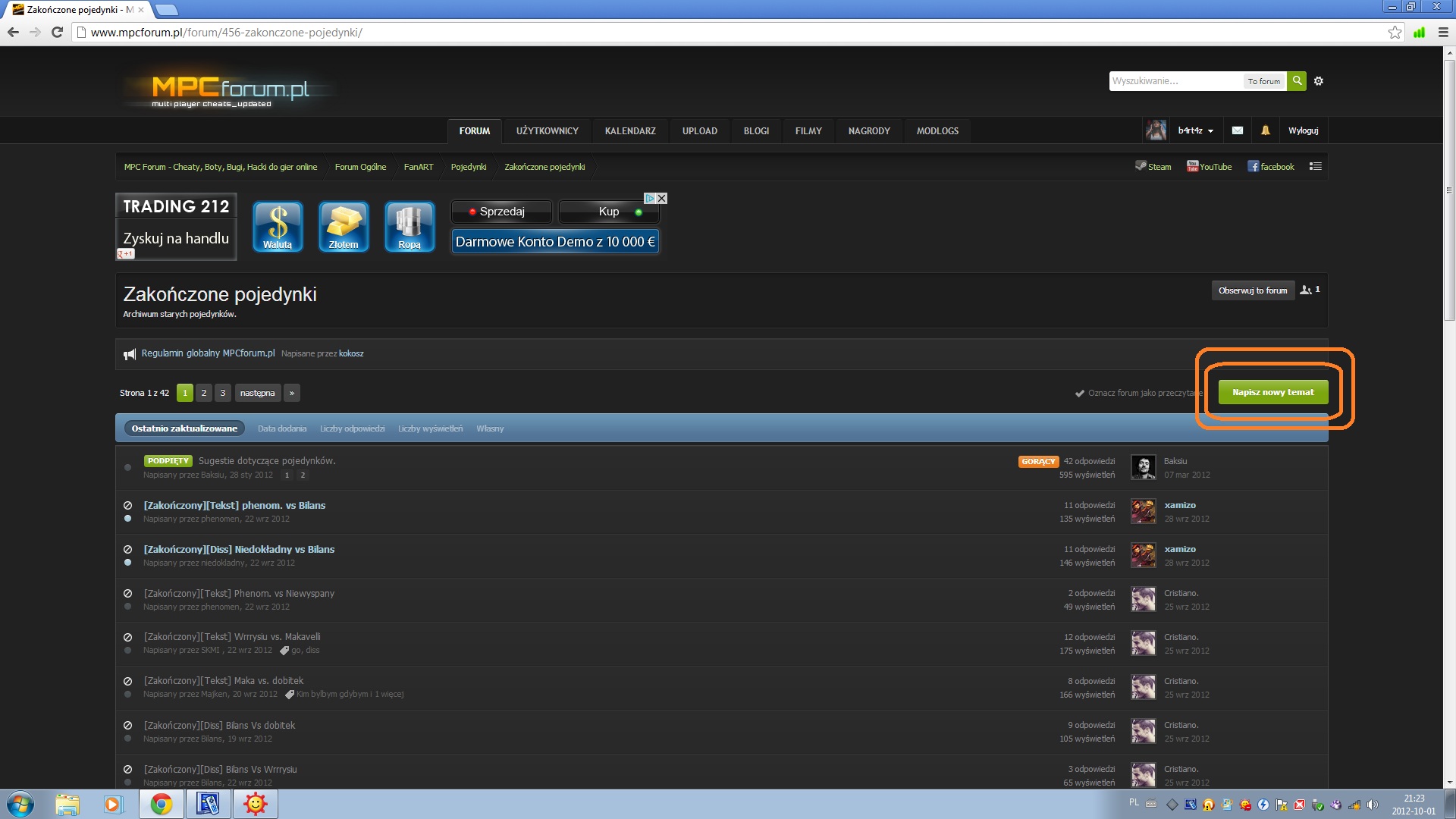Screen dimensions: 1456x819
Task: Click the last page » button
Action: click(292, 393)
